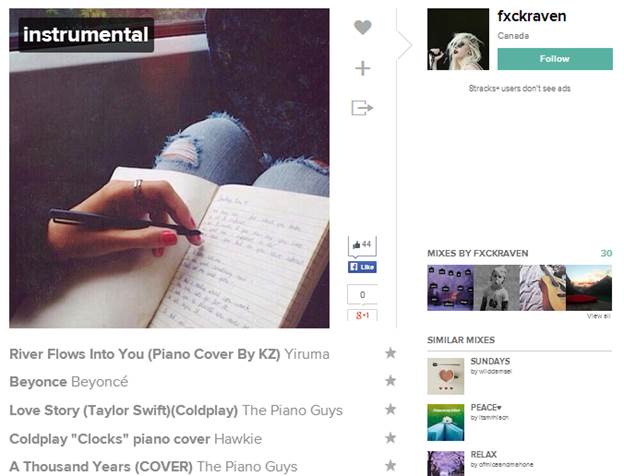Open the mountain sunset mix thumbnail

point(589,288)
